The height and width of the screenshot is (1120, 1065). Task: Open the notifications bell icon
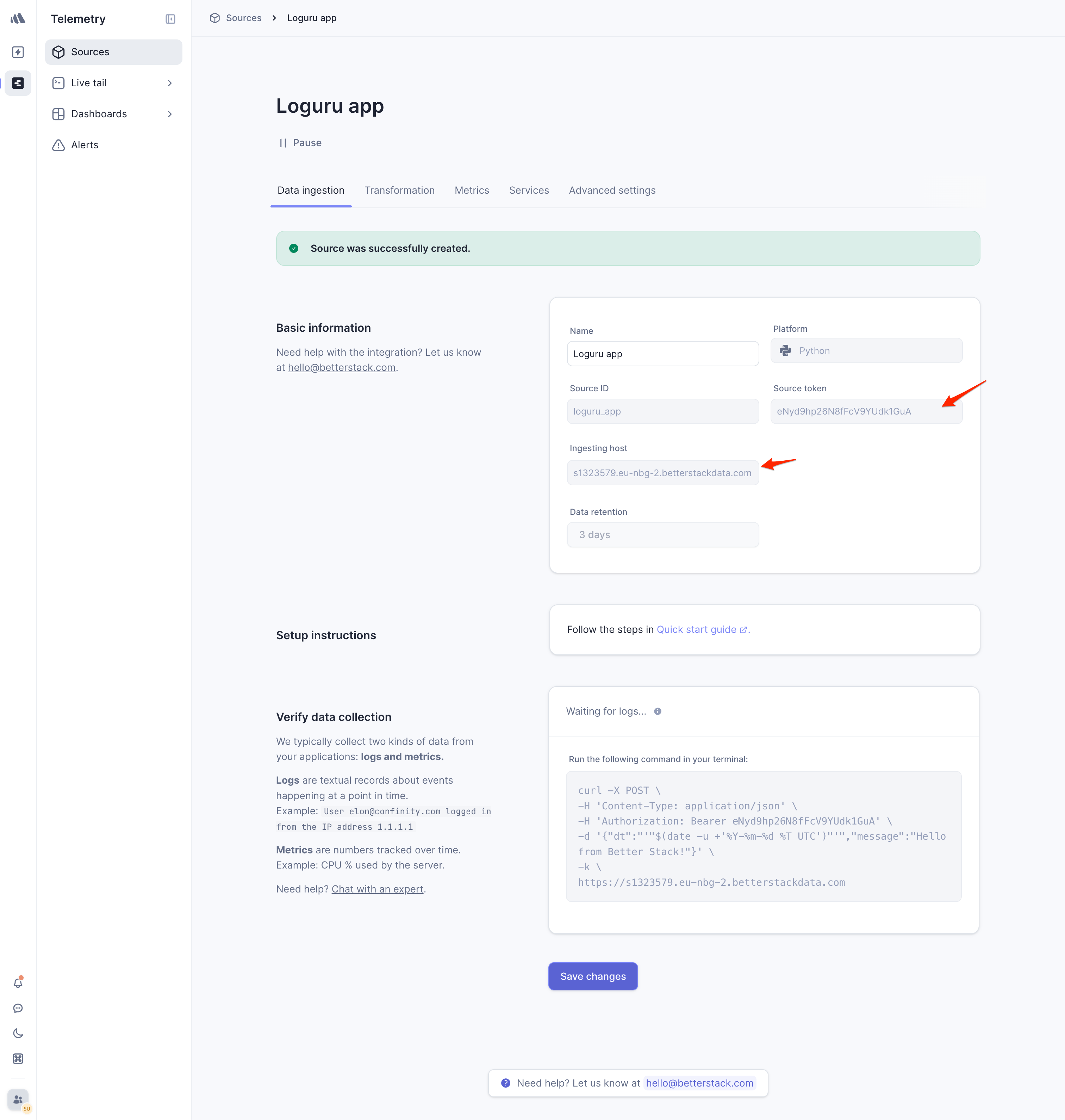[x=18, y=983]
